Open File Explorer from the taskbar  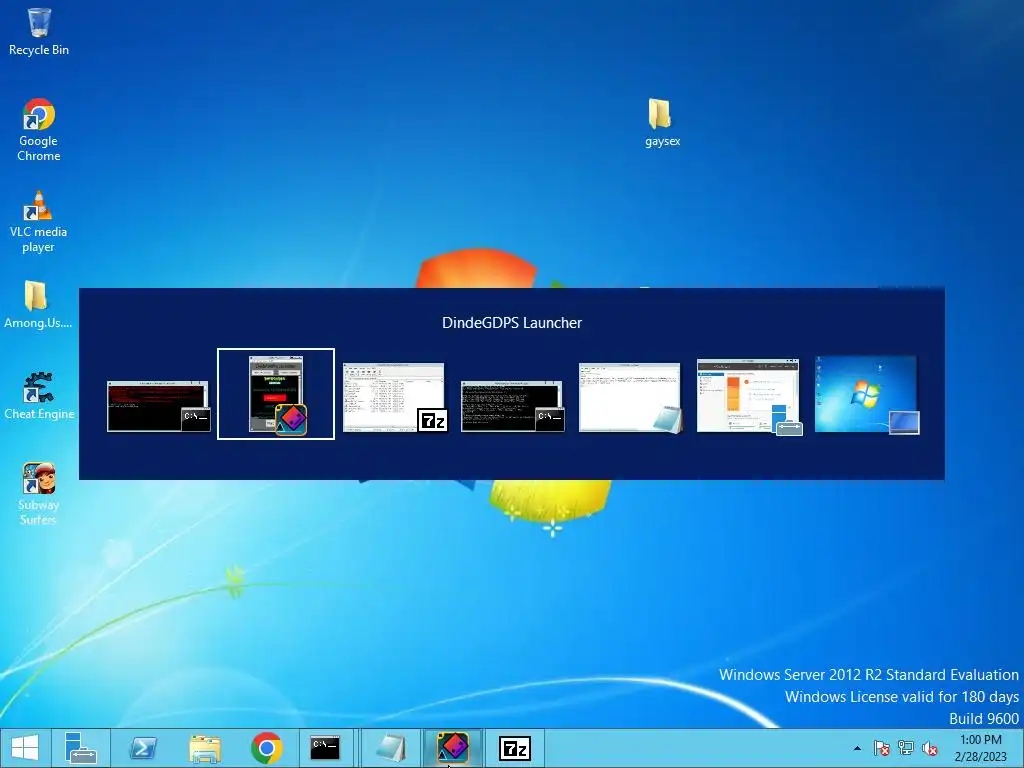click(204, 748)
